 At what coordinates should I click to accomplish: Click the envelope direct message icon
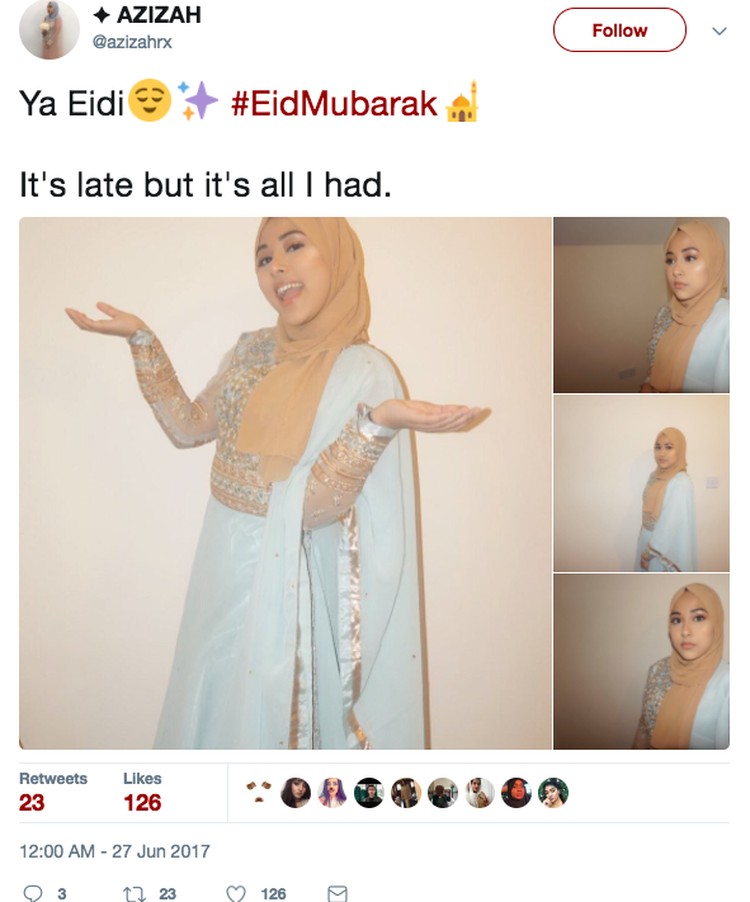tap(337, 893)
